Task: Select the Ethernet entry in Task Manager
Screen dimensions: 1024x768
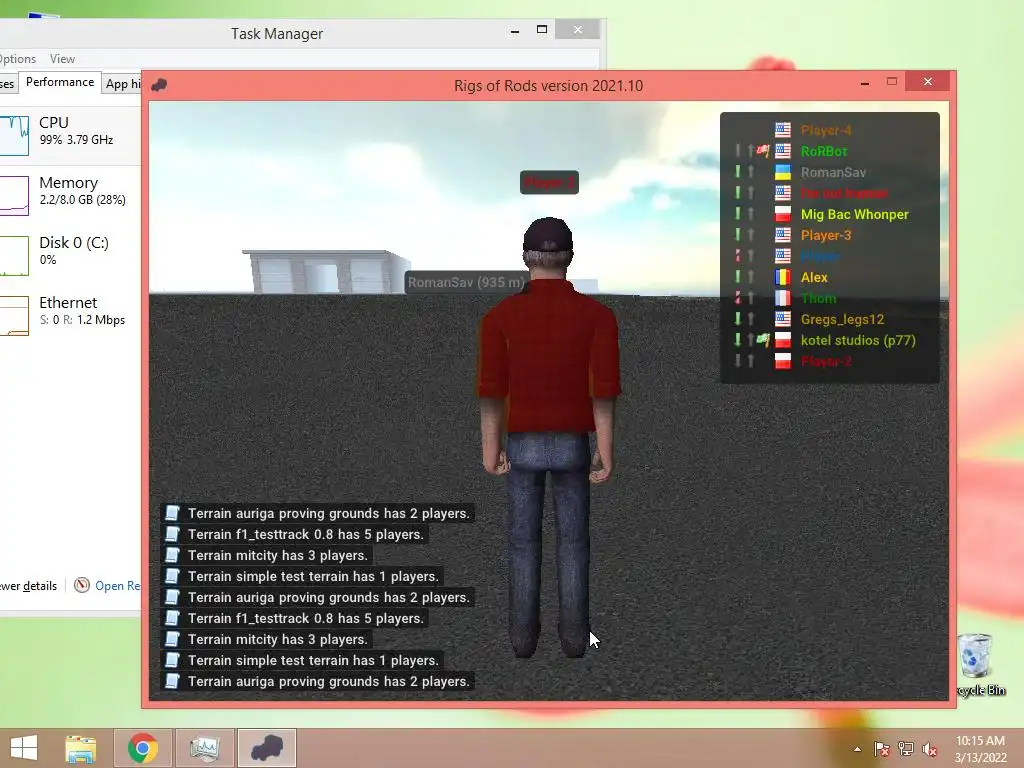Action: pyautogui.click(x=71, y=314)
